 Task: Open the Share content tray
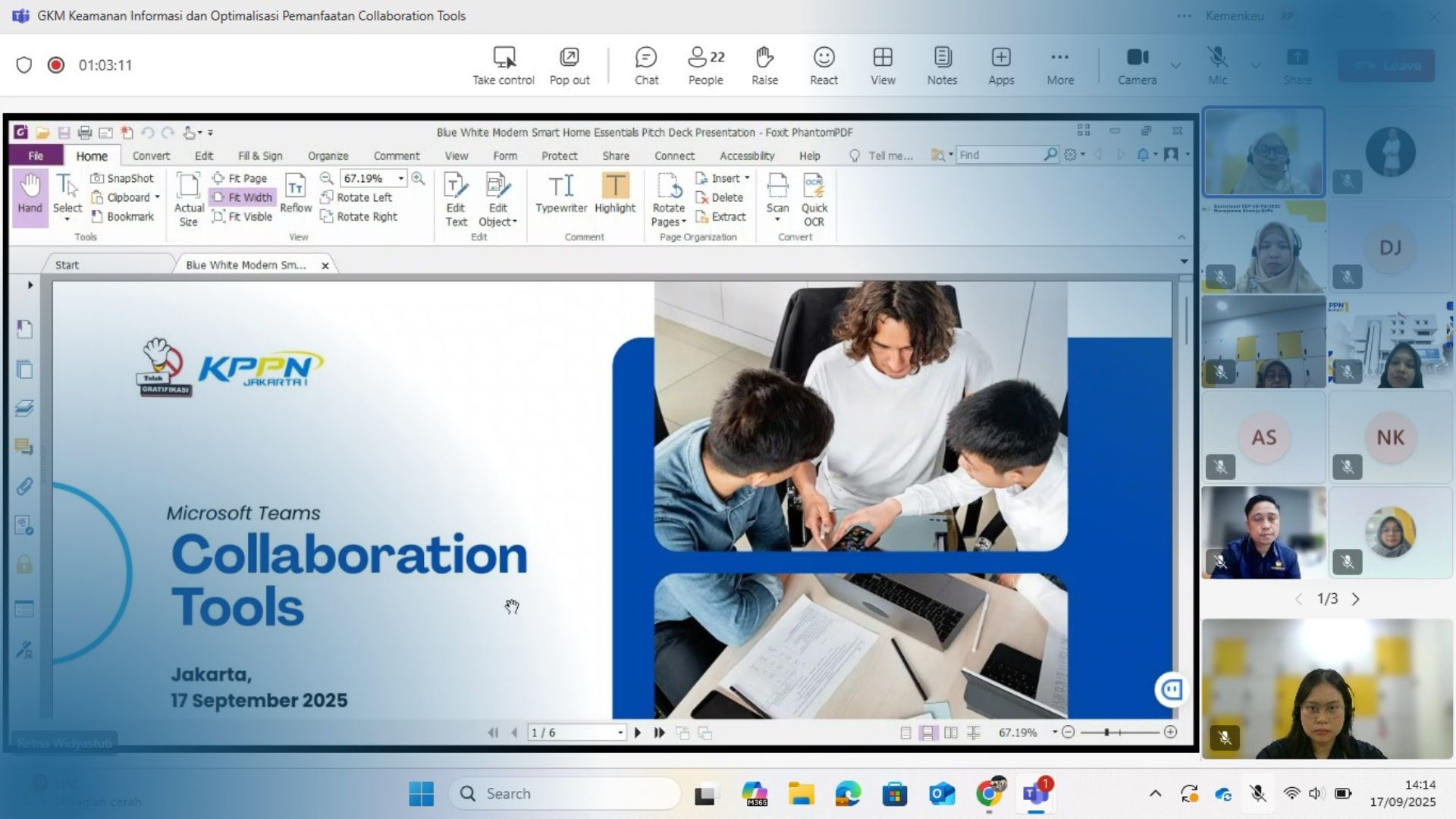(1298, 65)
